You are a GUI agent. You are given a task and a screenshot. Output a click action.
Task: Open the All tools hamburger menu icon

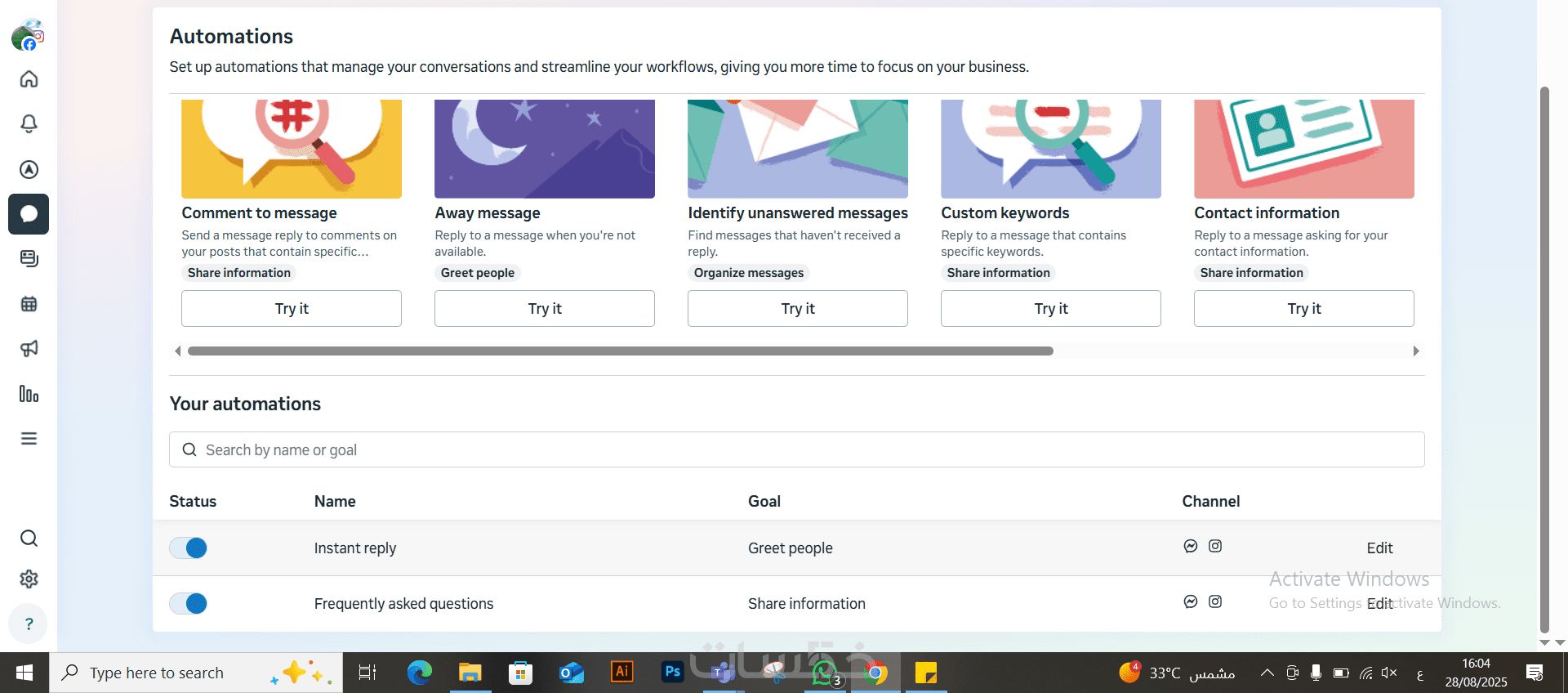pos(29,439)
